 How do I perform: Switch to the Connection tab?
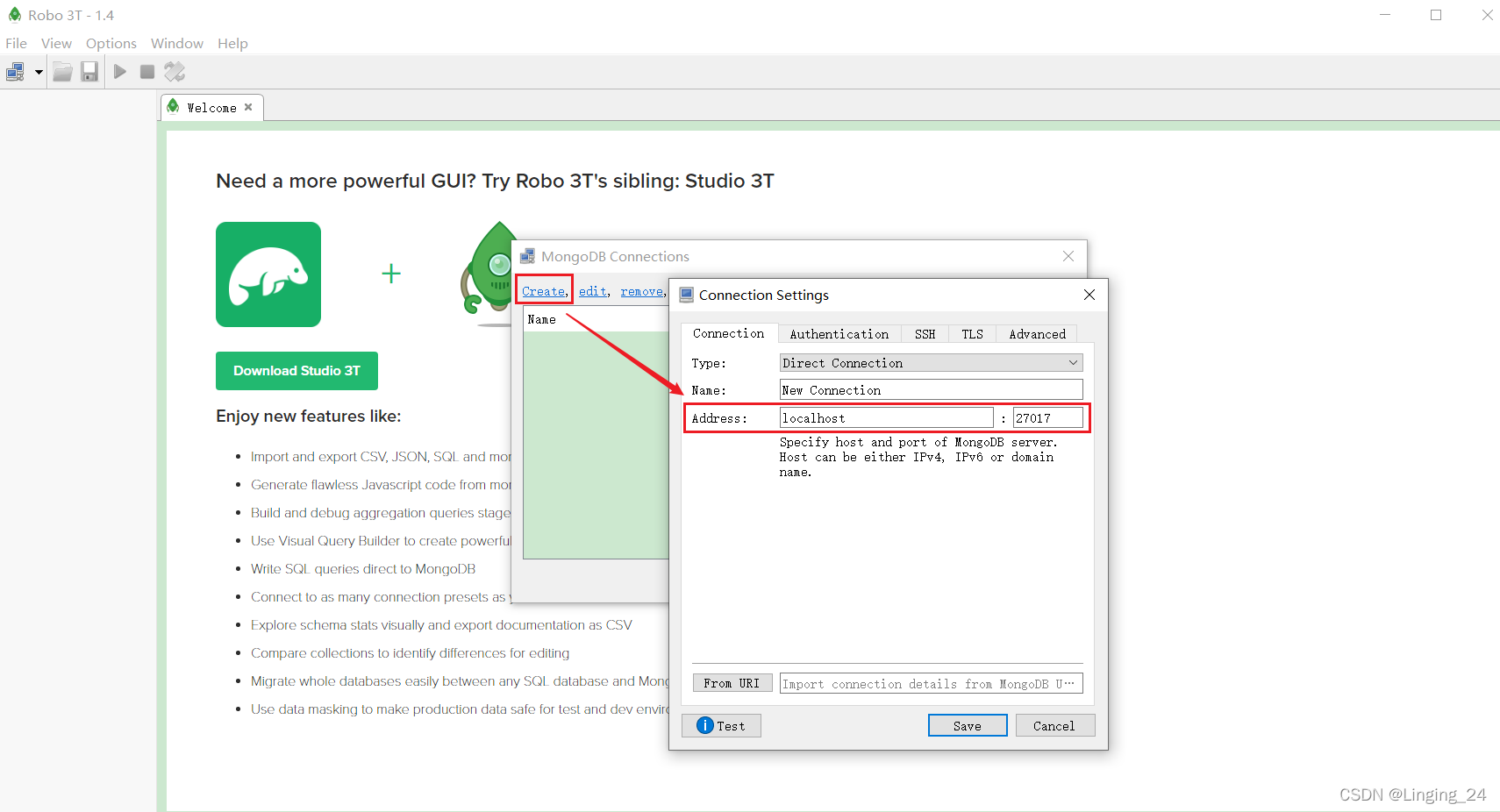pyautogui.click(x=728, y=333)
